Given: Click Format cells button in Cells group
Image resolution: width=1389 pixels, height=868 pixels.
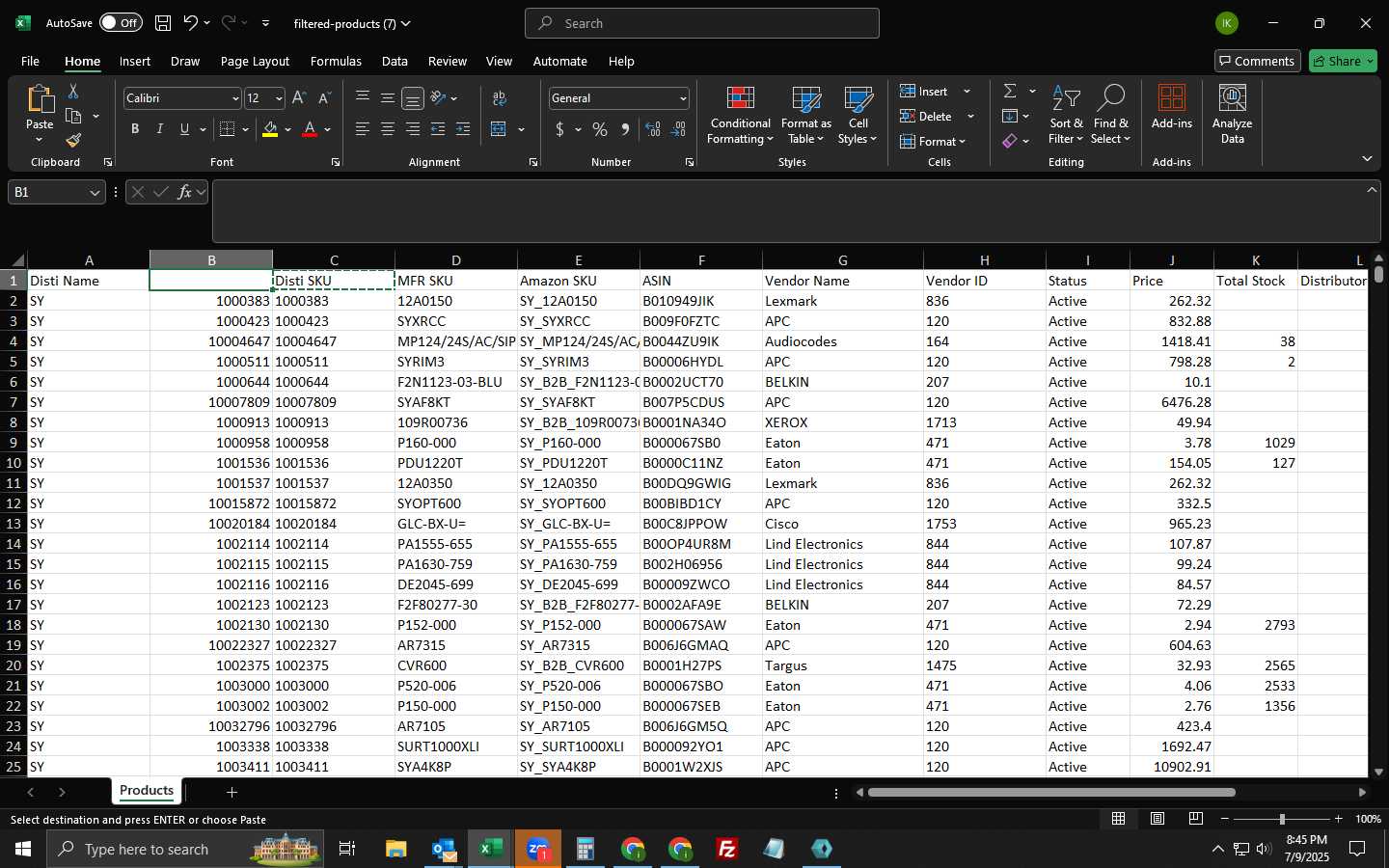Looking at the screenshot, I should click(x=933, y=141).
